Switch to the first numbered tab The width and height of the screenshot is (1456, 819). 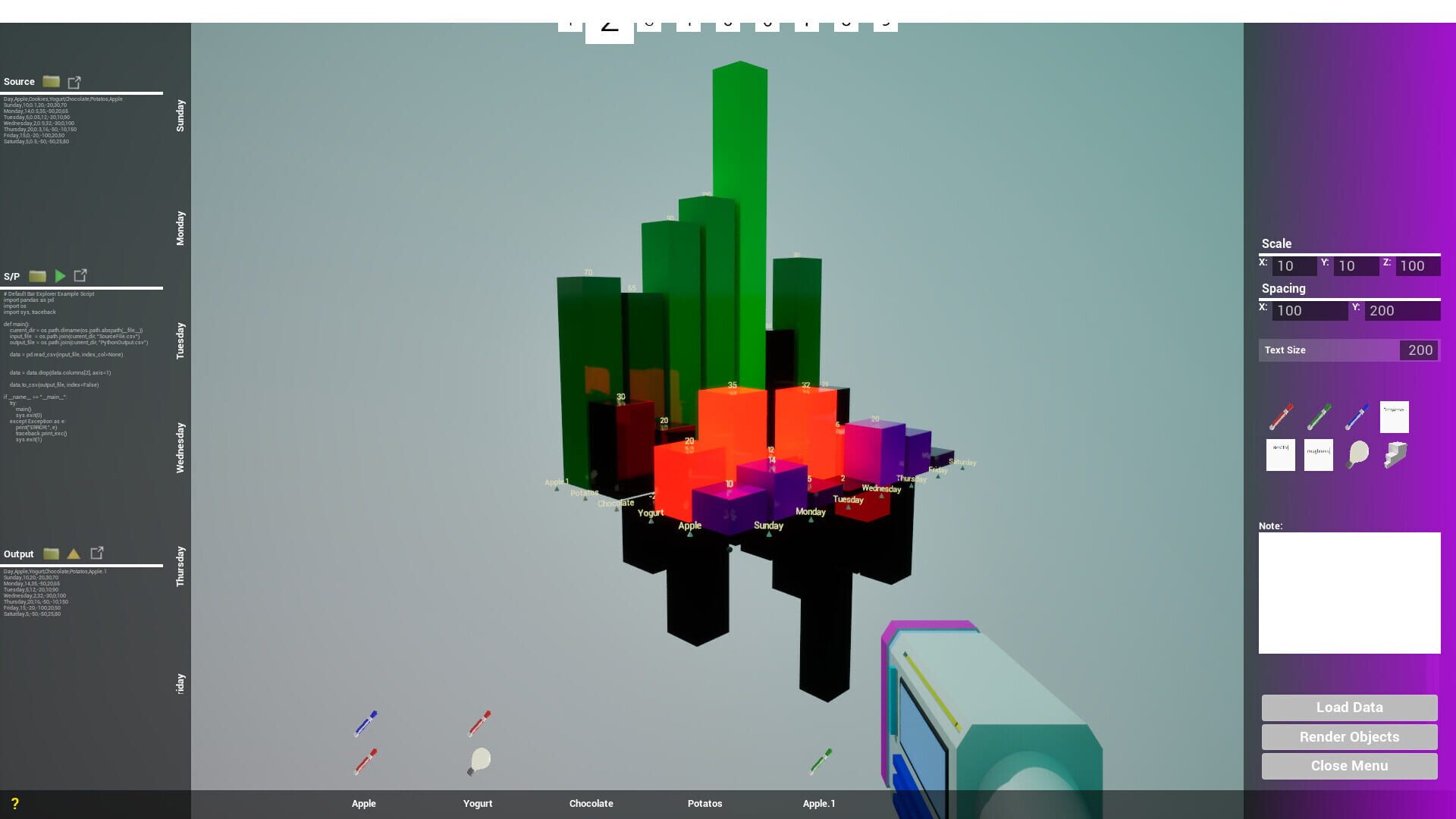[570, 21]
